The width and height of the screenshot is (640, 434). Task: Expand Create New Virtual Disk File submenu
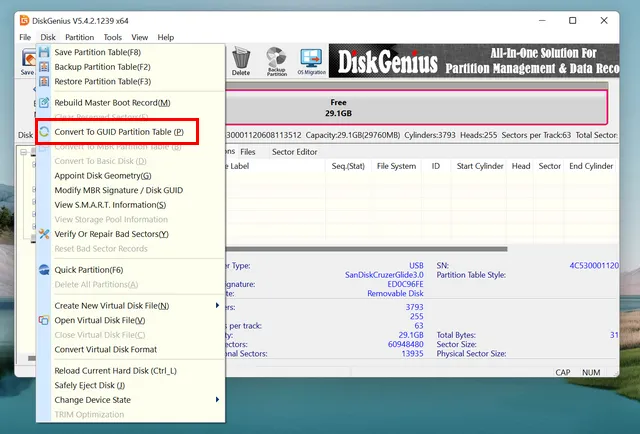coord(131,305)
